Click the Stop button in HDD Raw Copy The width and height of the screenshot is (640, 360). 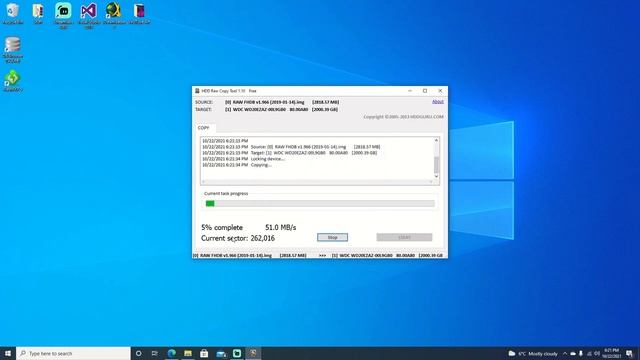point(332,237)
